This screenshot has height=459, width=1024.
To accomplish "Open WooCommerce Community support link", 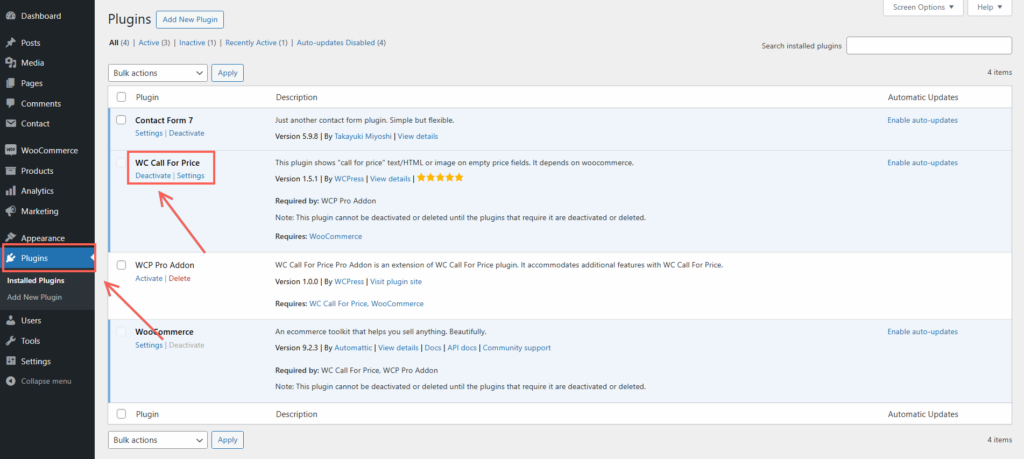I will pos(517,348).
